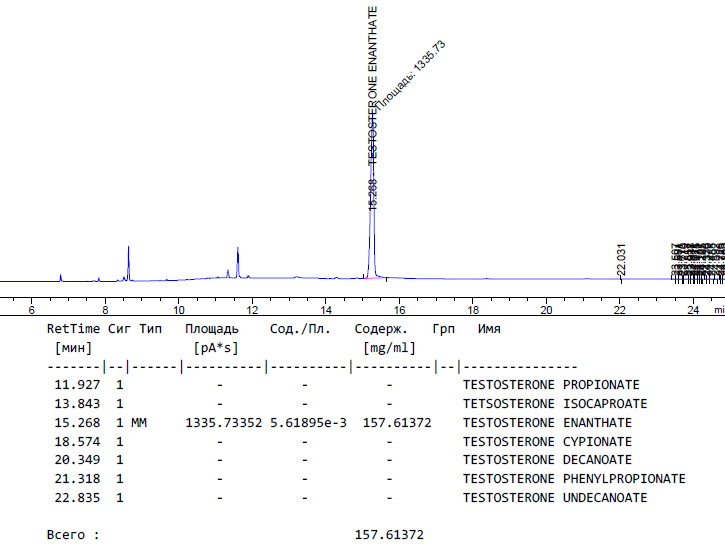Click the RetTime column header

pos(73,329)
